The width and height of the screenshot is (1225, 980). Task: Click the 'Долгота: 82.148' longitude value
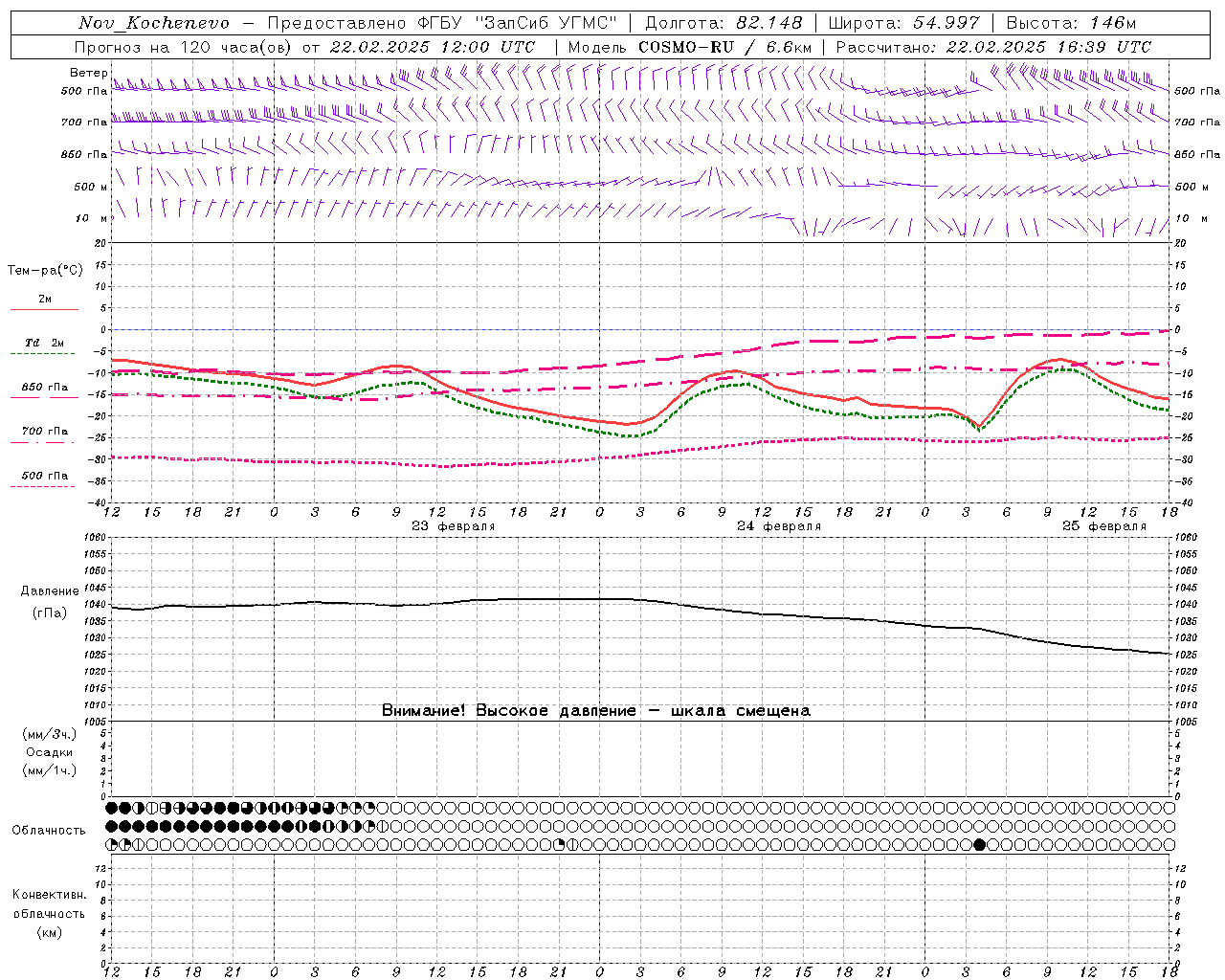click(724, 23)
